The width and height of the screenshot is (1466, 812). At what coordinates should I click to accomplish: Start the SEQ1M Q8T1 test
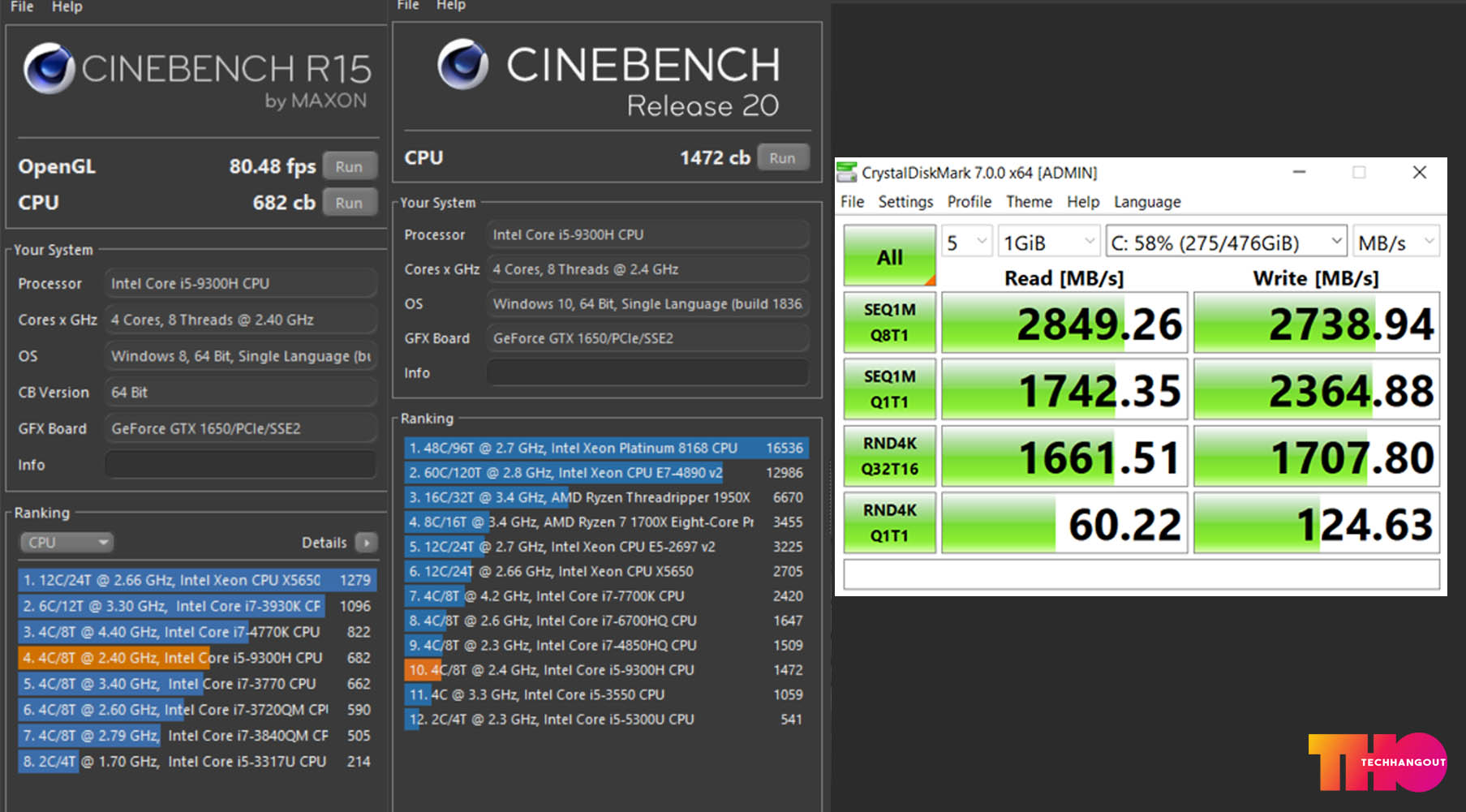coord(890,322)
